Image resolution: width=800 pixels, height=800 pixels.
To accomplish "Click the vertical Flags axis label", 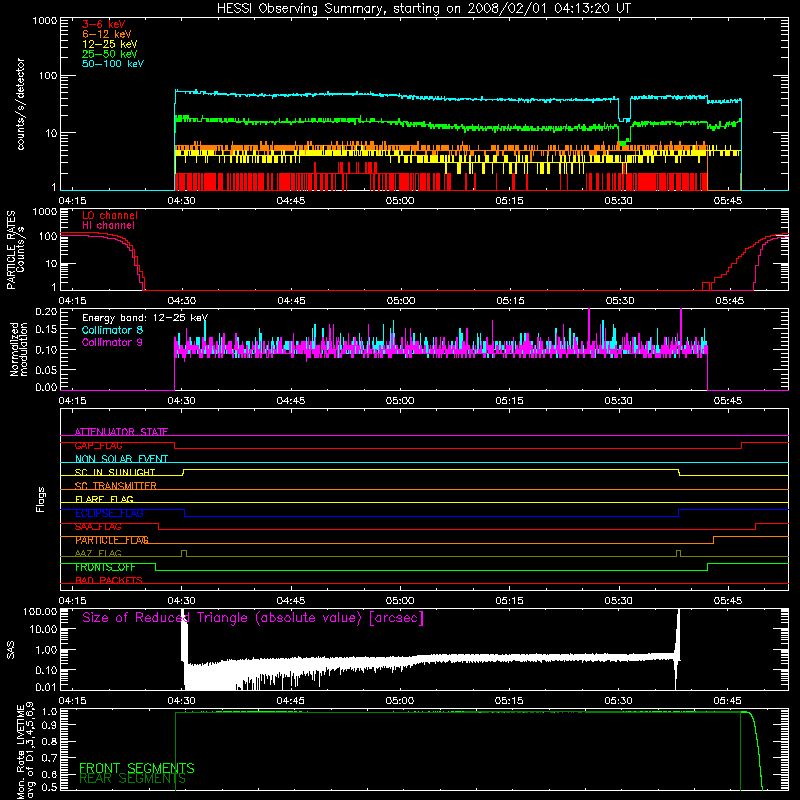I will 40,499.
